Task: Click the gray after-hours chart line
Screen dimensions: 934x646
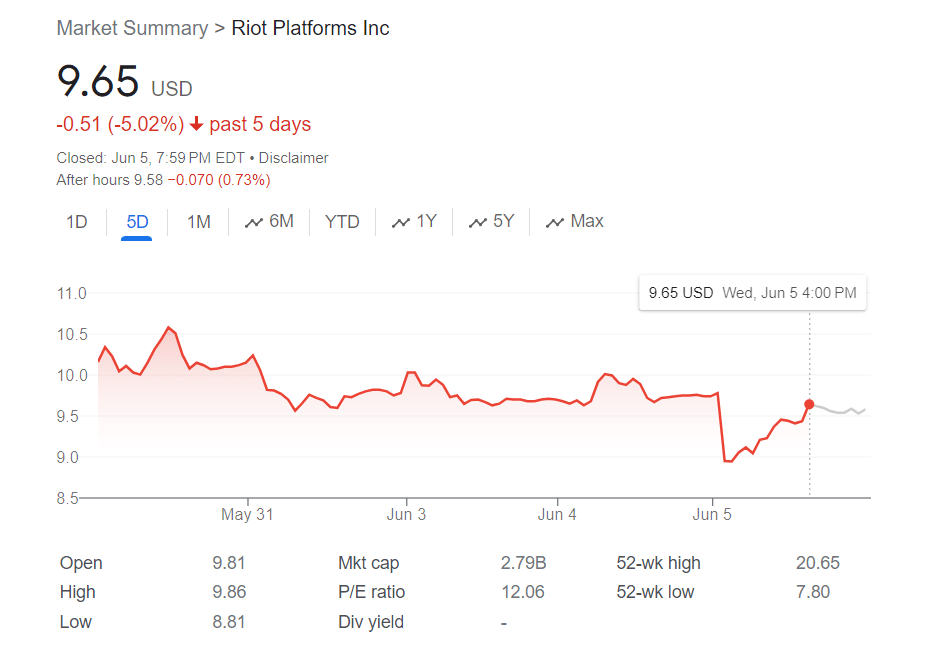Action: 840,410
